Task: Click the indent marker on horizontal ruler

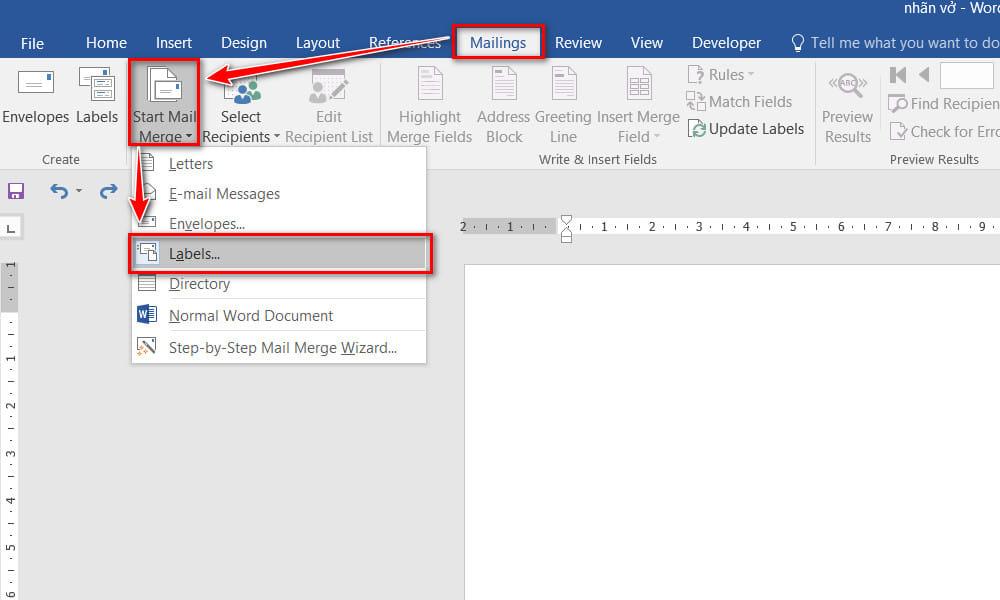Action: coord(566,229)
